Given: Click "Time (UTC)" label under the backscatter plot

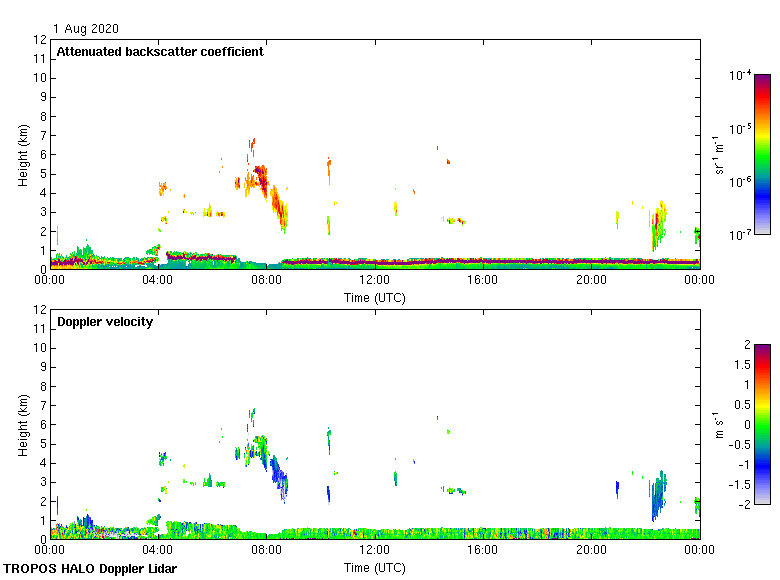Looking at the screenshot, I should [375, 298].
